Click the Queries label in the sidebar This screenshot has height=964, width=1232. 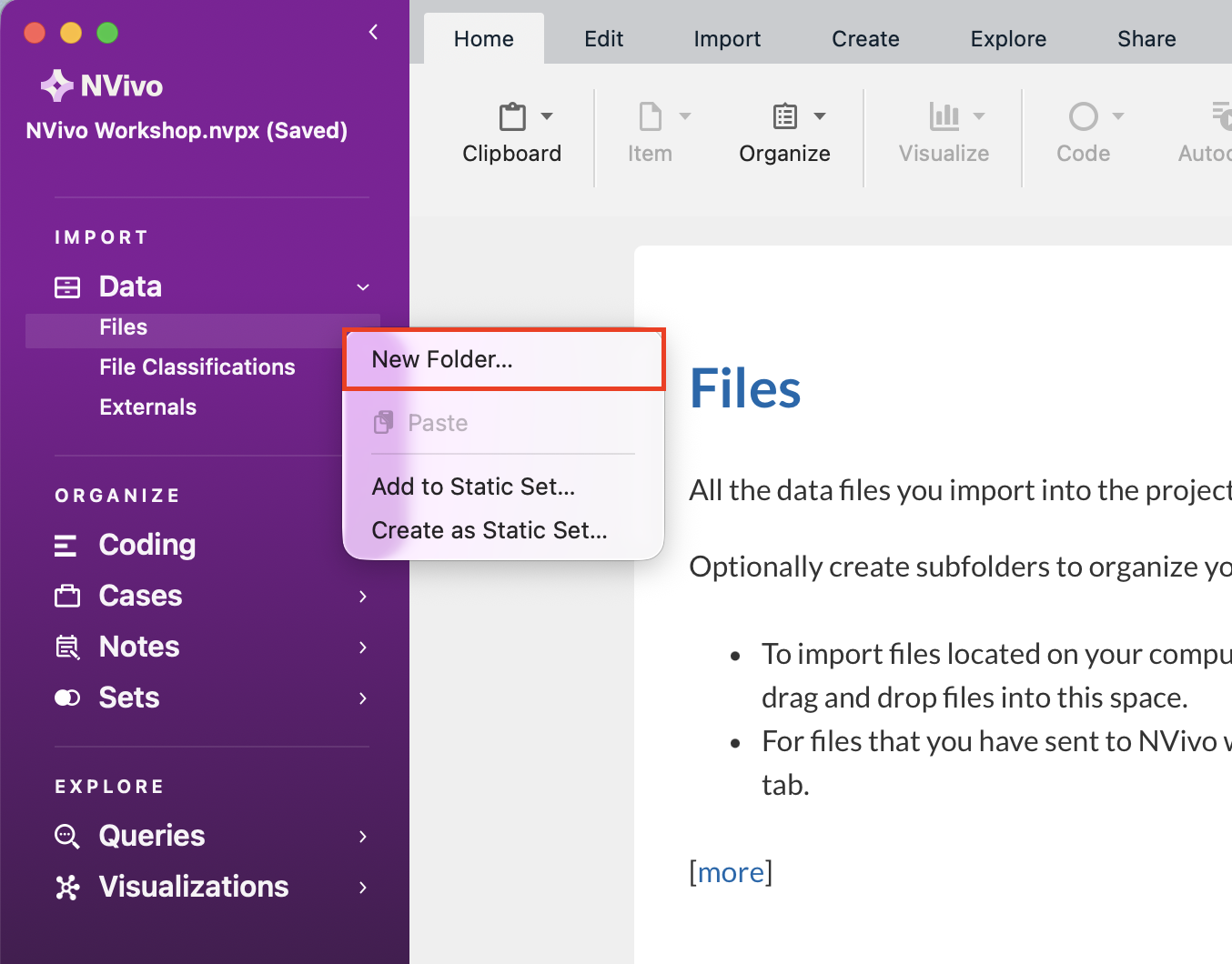click(x=152, y=836)
